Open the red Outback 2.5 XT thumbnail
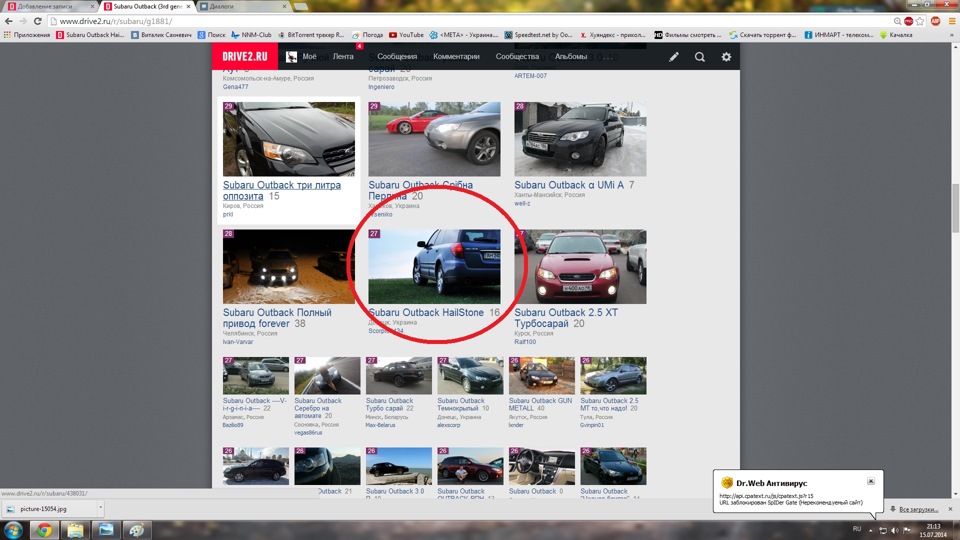960x540 pixels. point(580,266)
